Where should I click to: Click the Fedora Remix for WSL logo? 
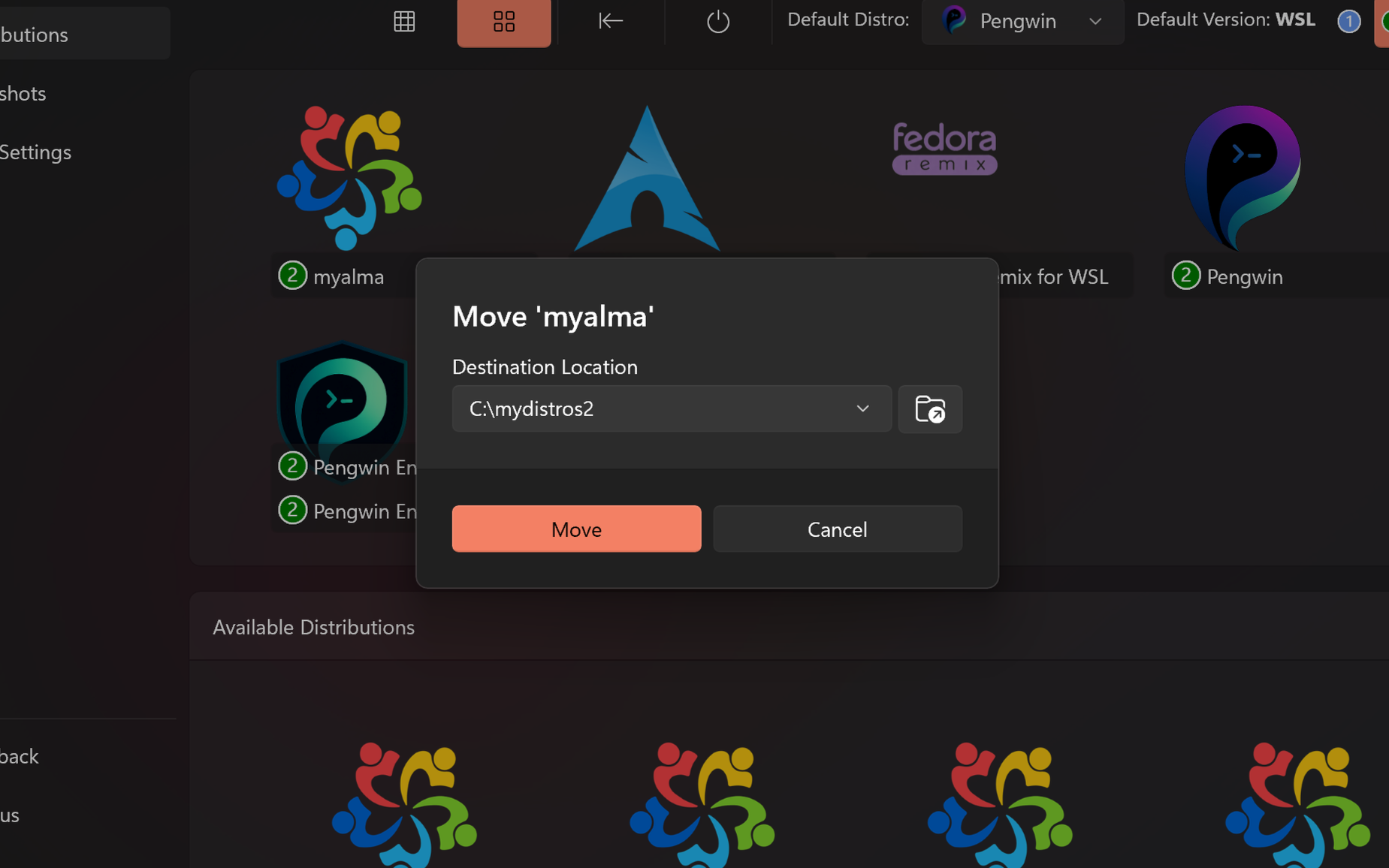[944, 148]
